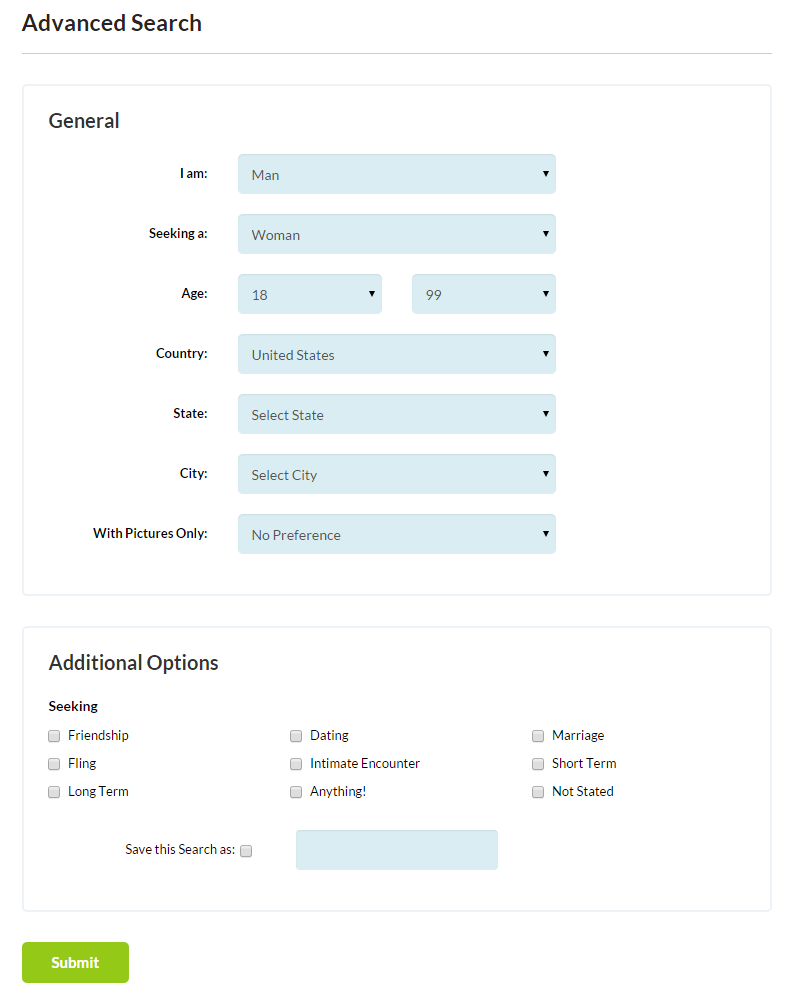This screenshot has height=997, width=790.
Task: Tick the Marriage checkbox
Action: (x=538, y=736)
